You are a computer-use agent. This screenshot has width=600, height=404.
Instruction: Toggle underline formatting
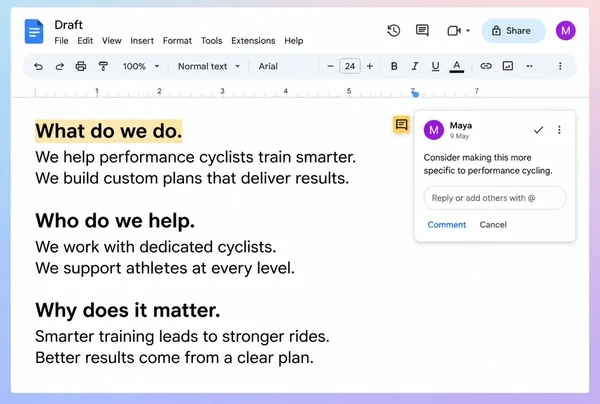coord(435,66)
